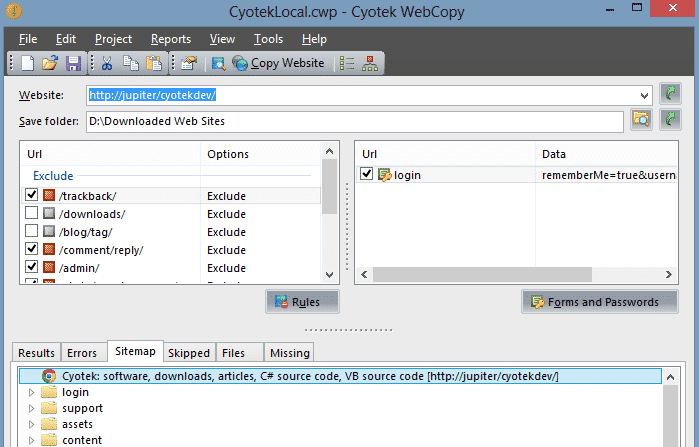
Task: Click the site map diagram toolbar icon
Action: coord(370,63)
